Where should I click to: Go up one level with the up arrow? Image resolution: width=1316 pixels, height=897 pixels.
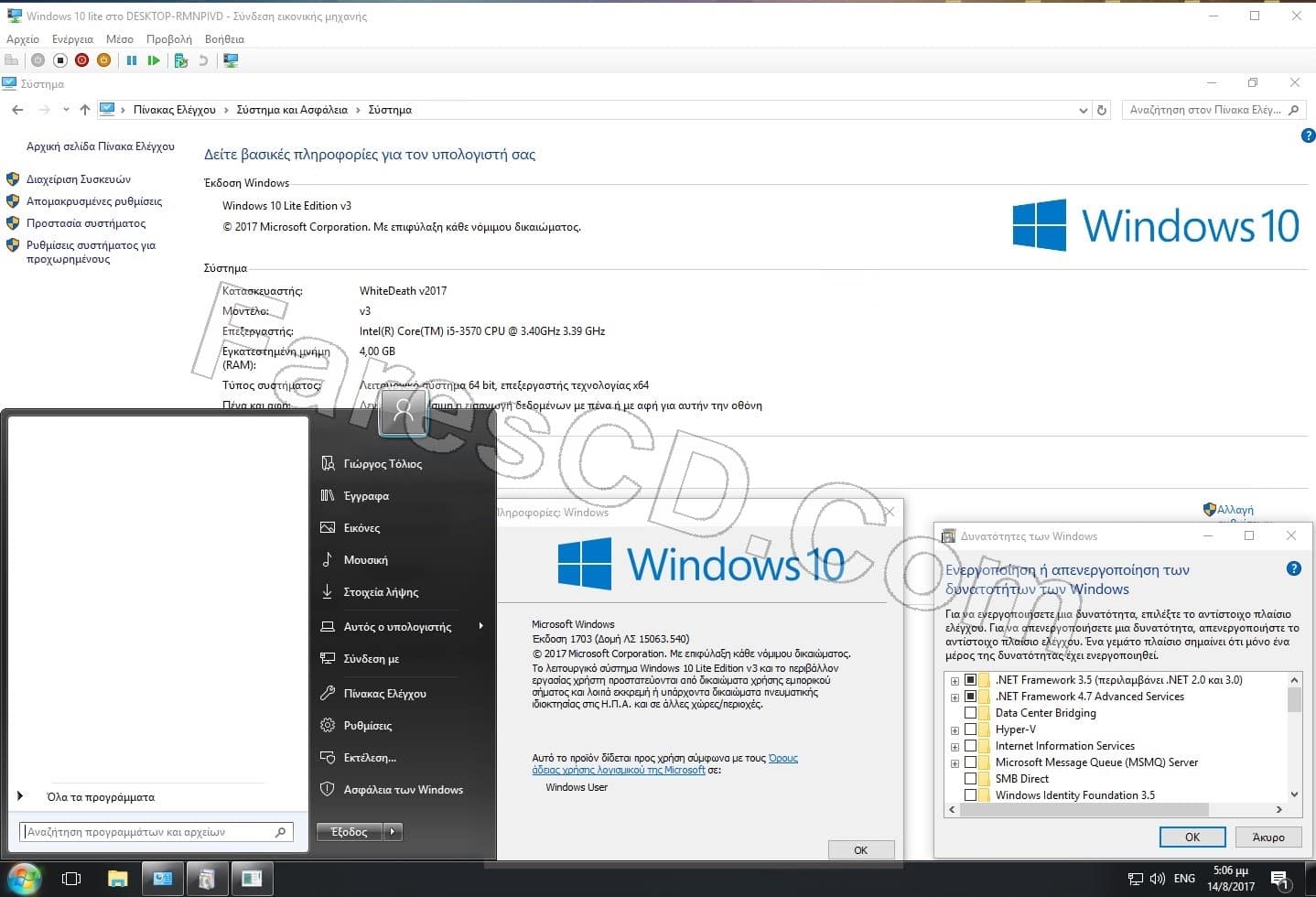[84, 110]
